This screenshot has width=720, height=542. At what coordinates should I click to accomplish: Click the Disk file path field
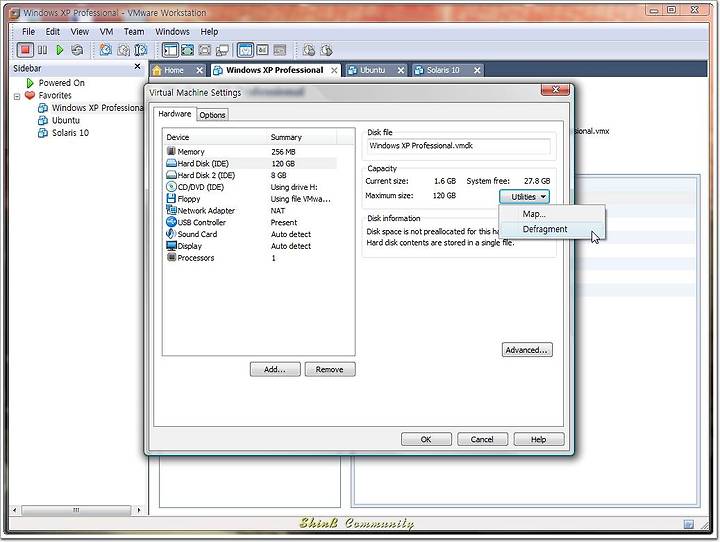coord(459,146)
